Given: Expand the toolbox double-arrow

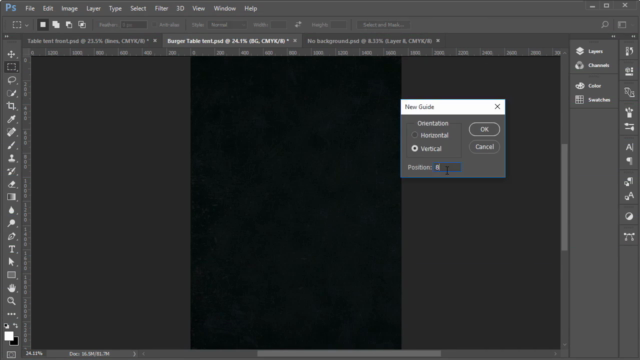Looking at the screenshot, I should 6,36.
